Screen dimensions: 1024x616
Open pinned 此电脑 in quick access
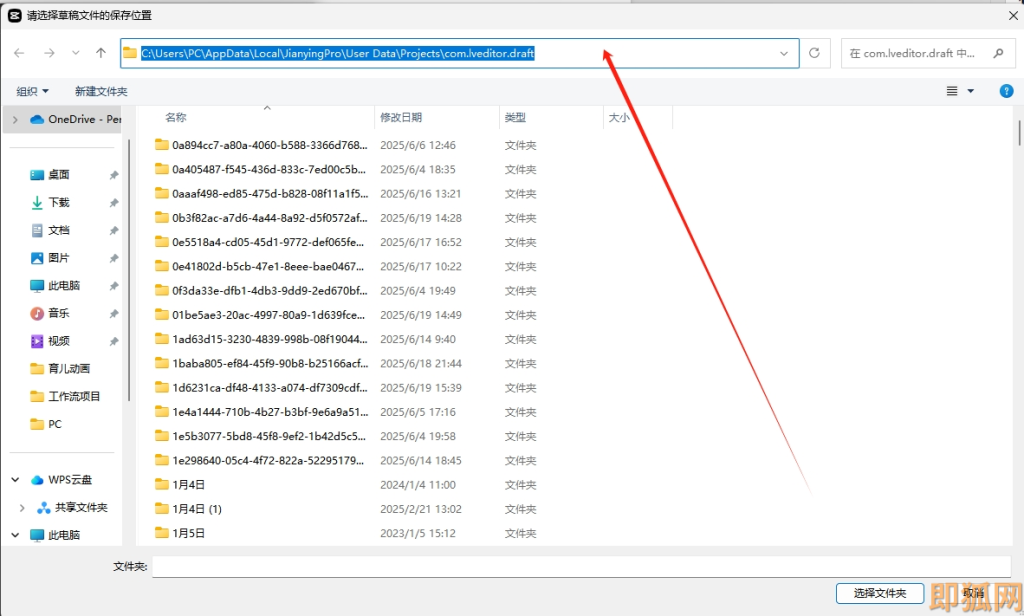pos(55,285)
